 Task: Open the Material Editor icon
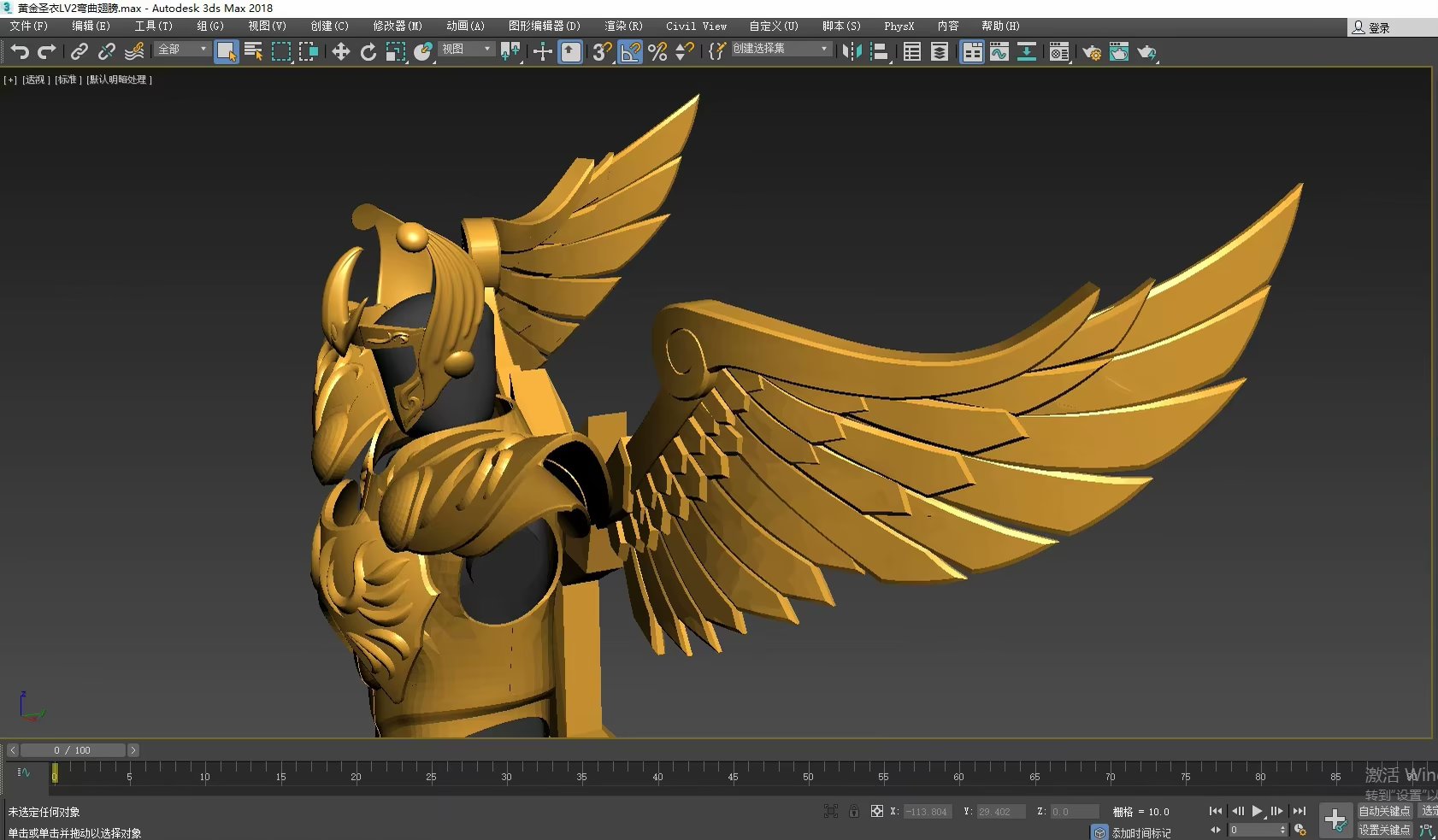pyautogui.click(x=1058, y=52)
